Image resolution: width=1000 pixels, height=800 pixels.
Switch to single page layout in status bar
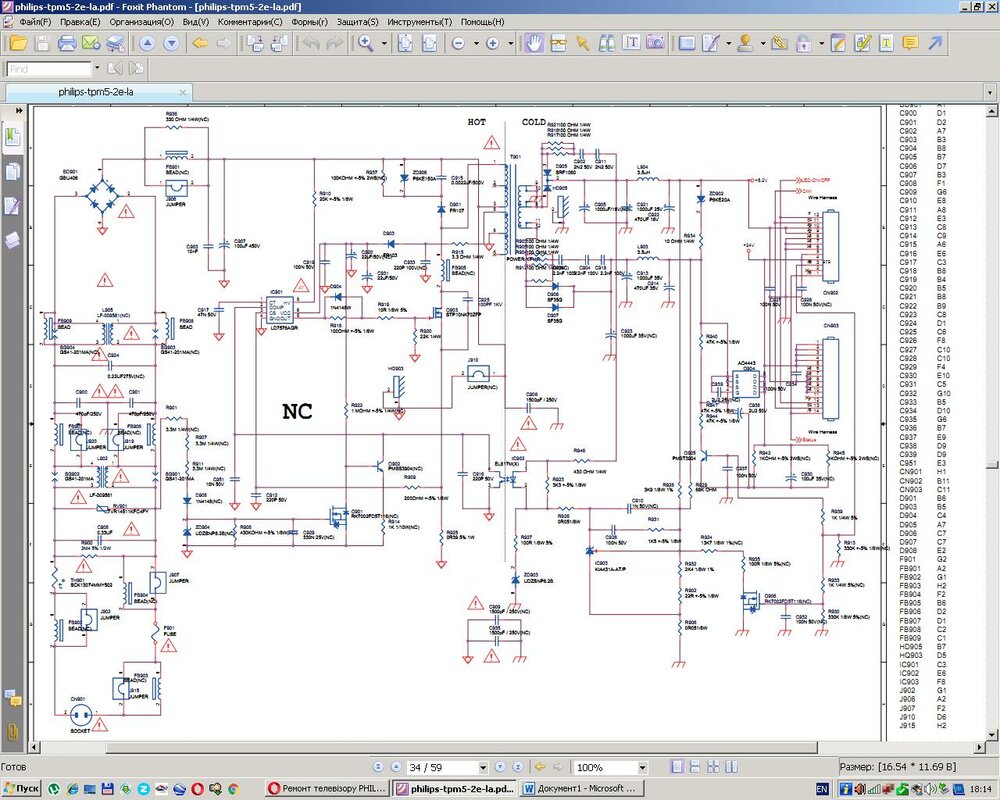pyautogui.click(x=679, y=767)
